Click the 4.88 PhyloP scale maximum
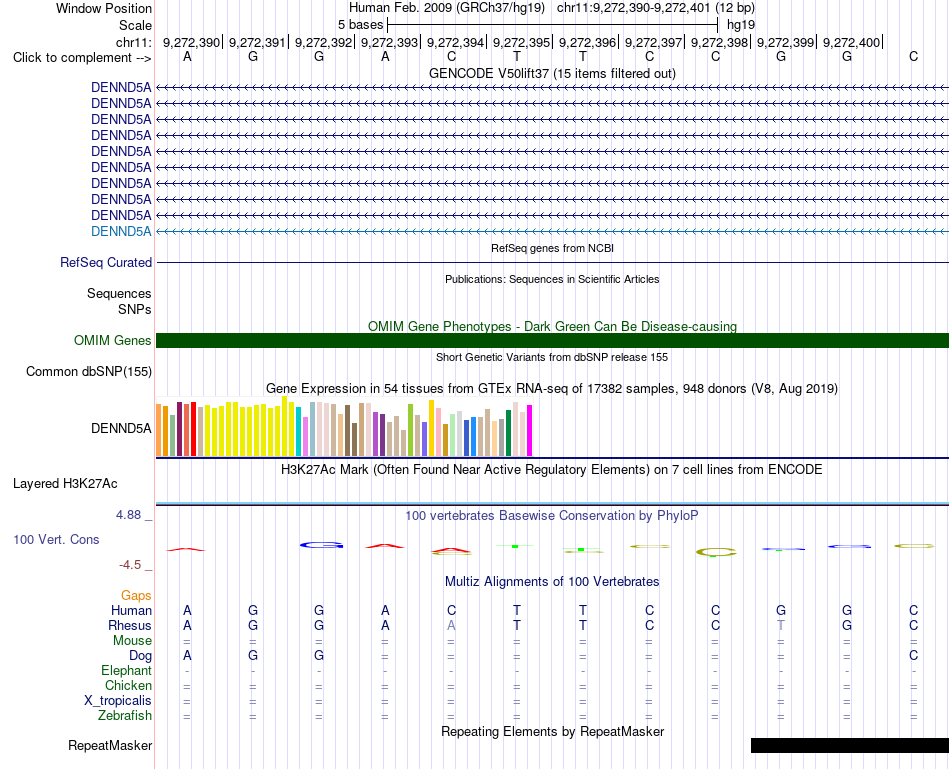 pos(128,515)
